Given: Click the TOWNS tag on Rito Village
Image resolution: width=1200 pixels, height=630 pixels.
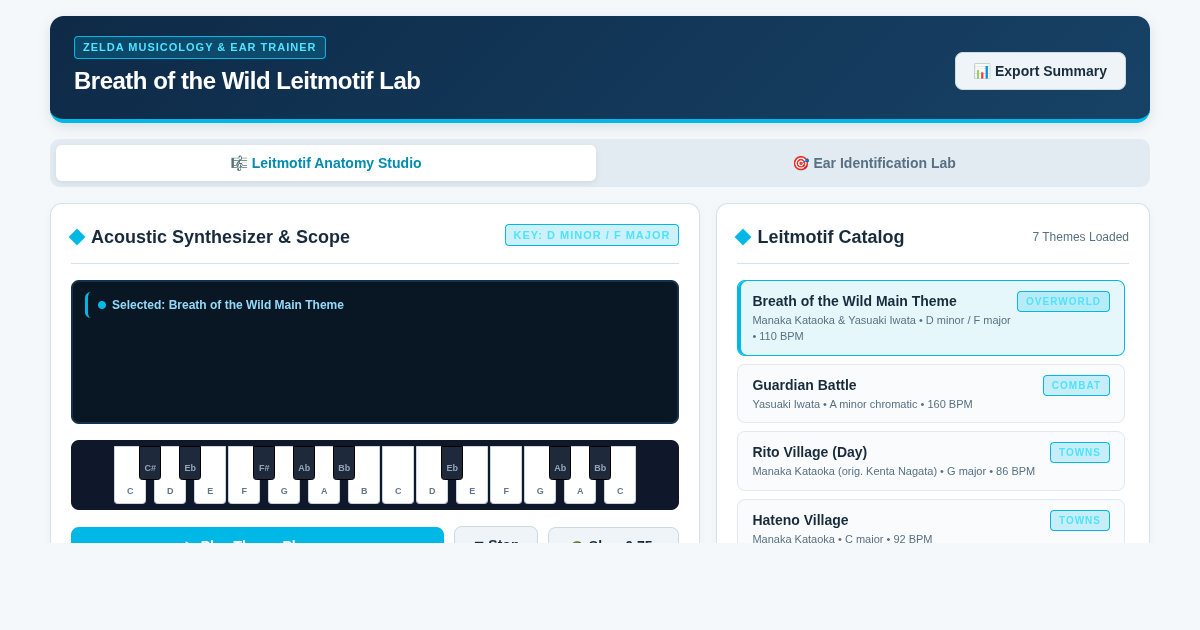Looking at the screenshot, I should [1080, 452].
